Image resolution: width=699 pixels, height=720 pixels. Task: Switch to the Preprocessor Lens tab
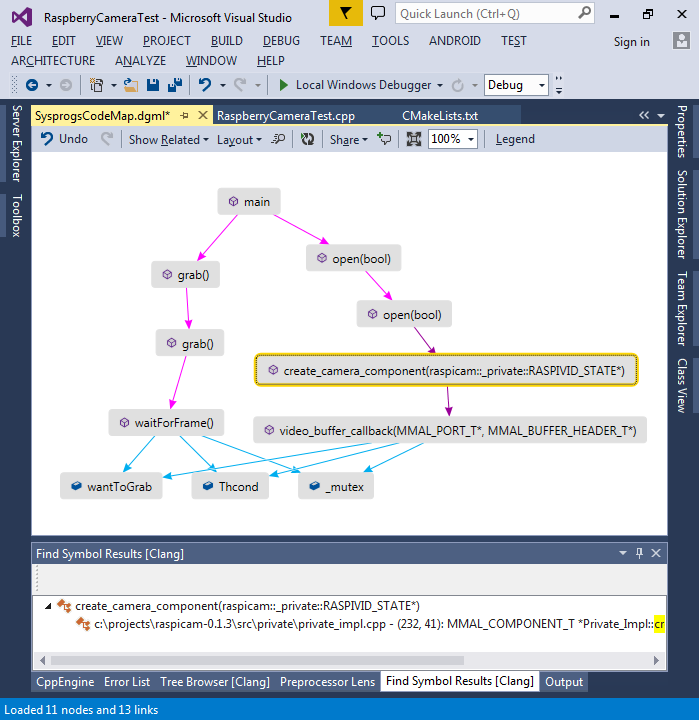click(327, 682)
